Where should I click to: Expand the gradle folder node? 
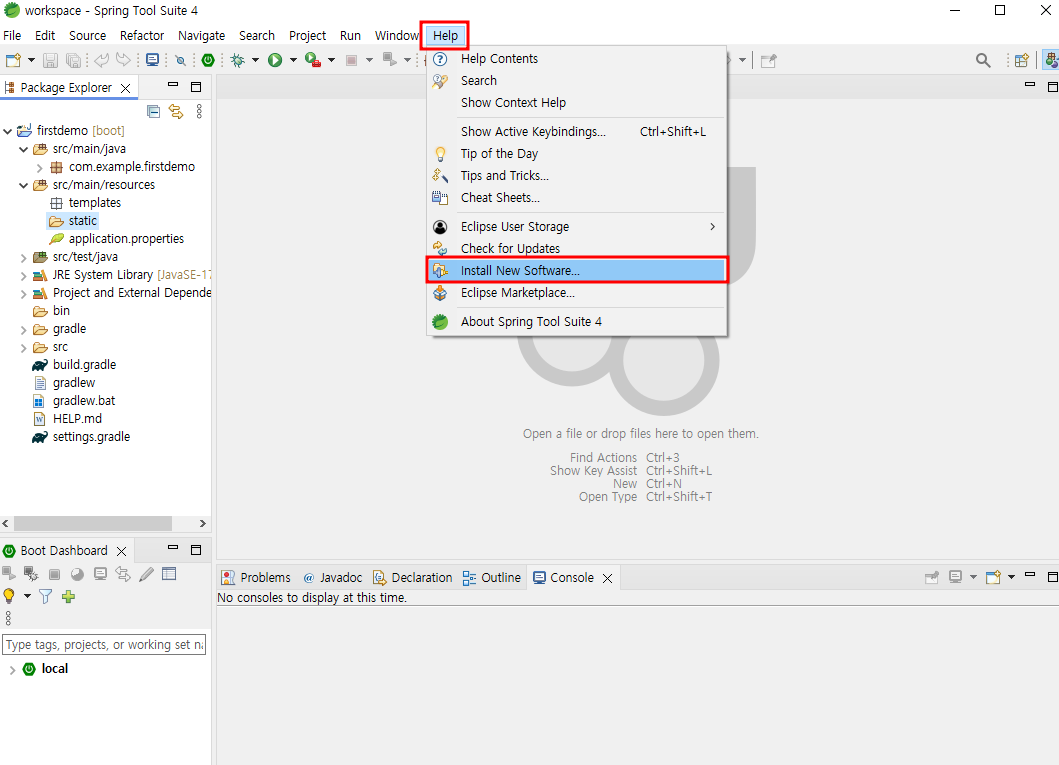pos(24,329)
